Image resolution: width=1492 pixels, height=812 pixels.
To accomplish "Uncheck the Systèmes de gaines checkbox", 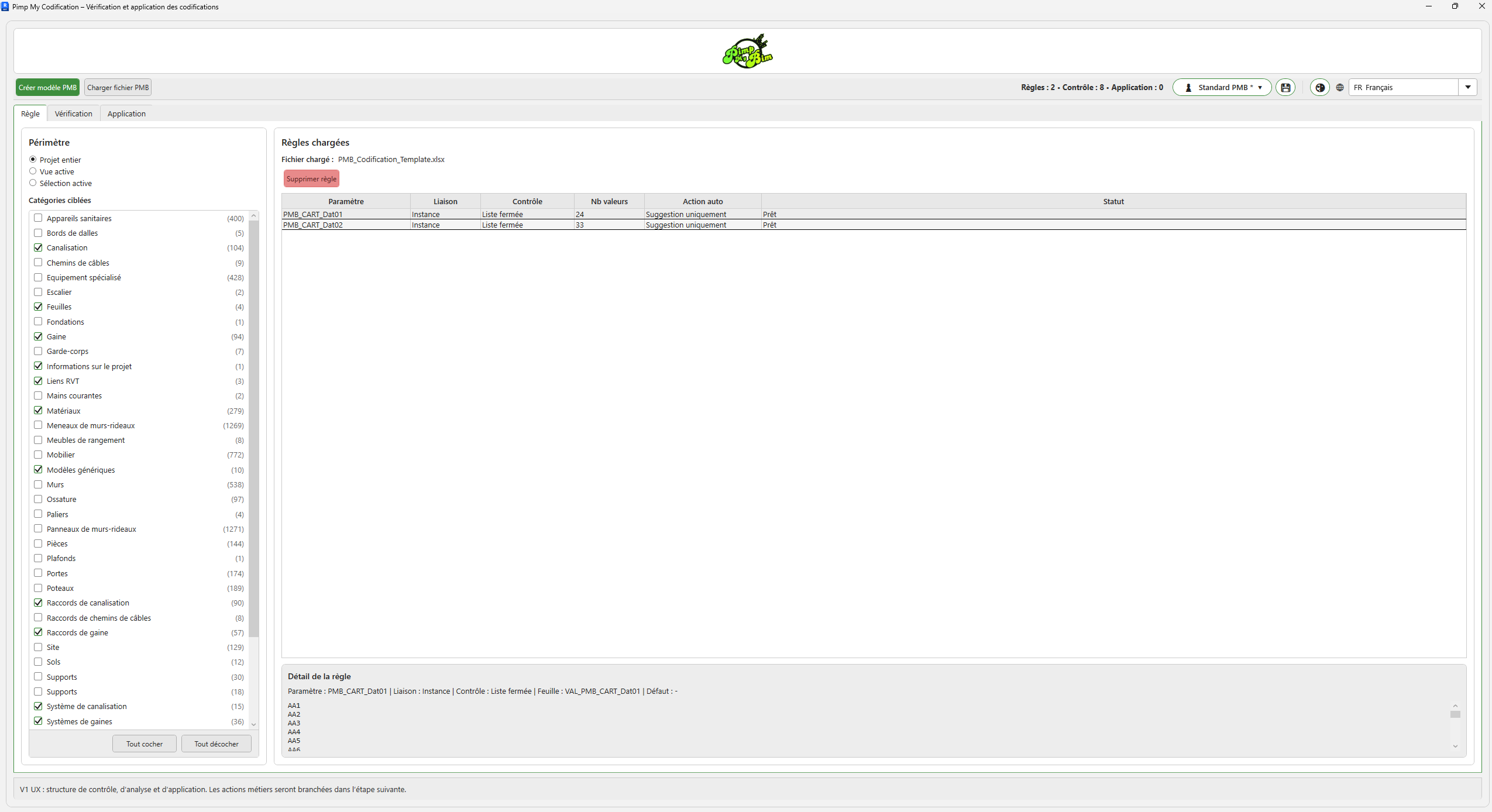I will click(x=38, y=721).
